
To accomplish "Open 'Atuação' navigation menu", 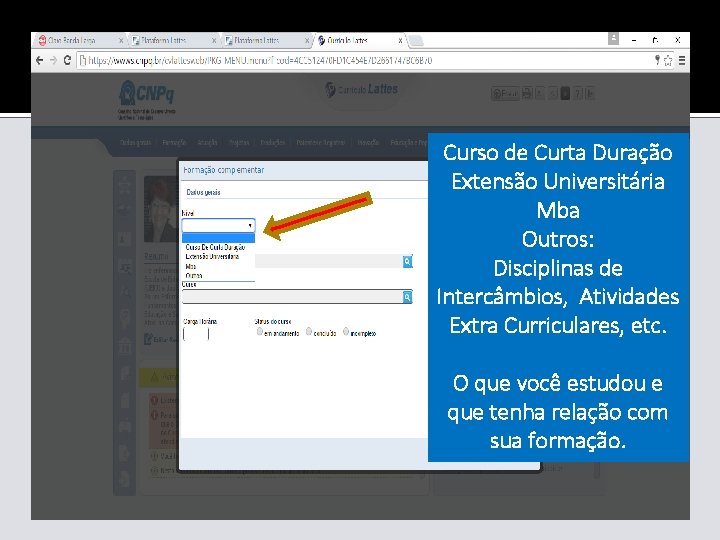I will (207, 142).
